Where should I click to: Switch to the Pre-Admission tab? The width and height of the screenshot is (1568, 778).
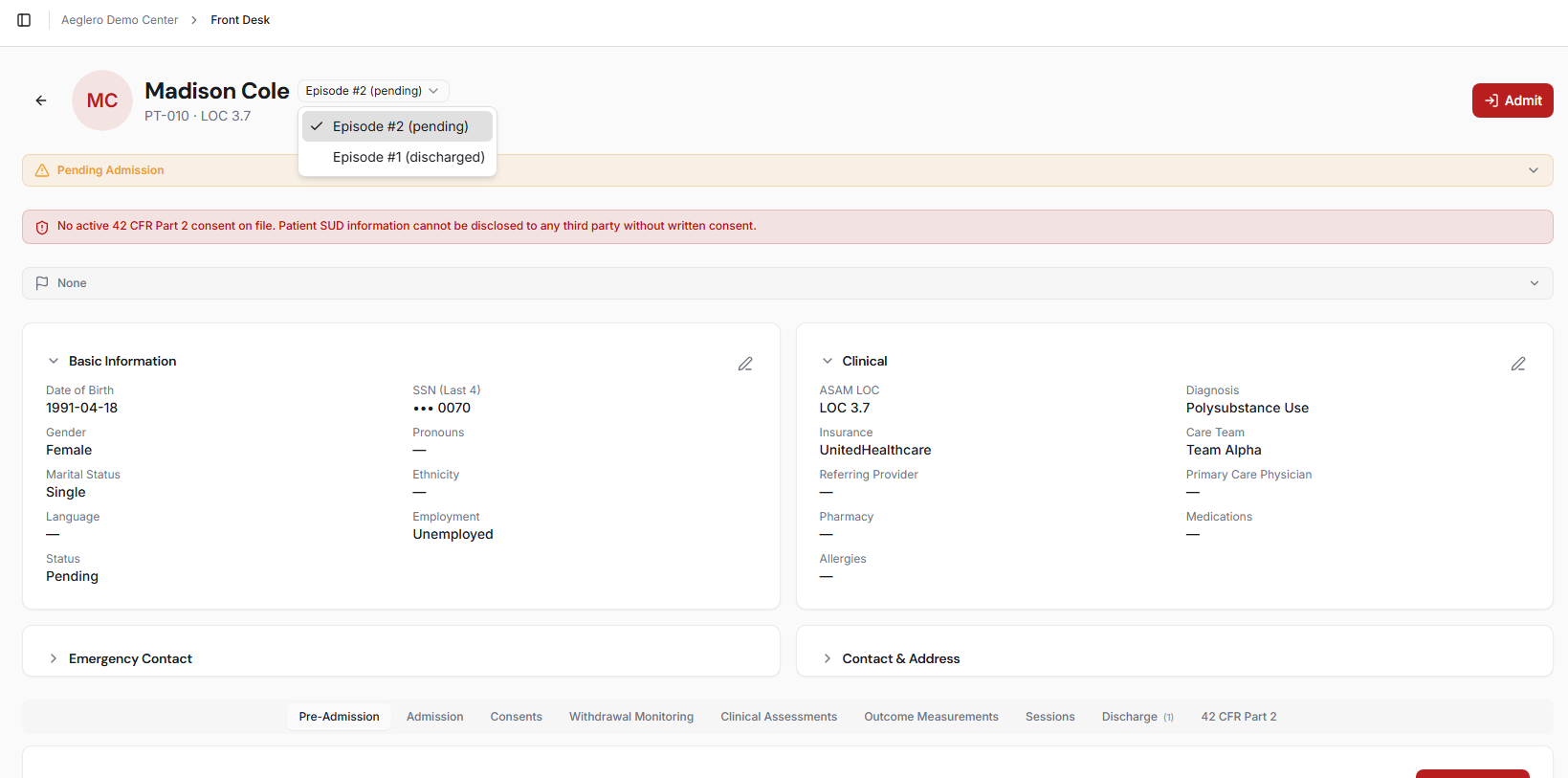coord(339,717)
